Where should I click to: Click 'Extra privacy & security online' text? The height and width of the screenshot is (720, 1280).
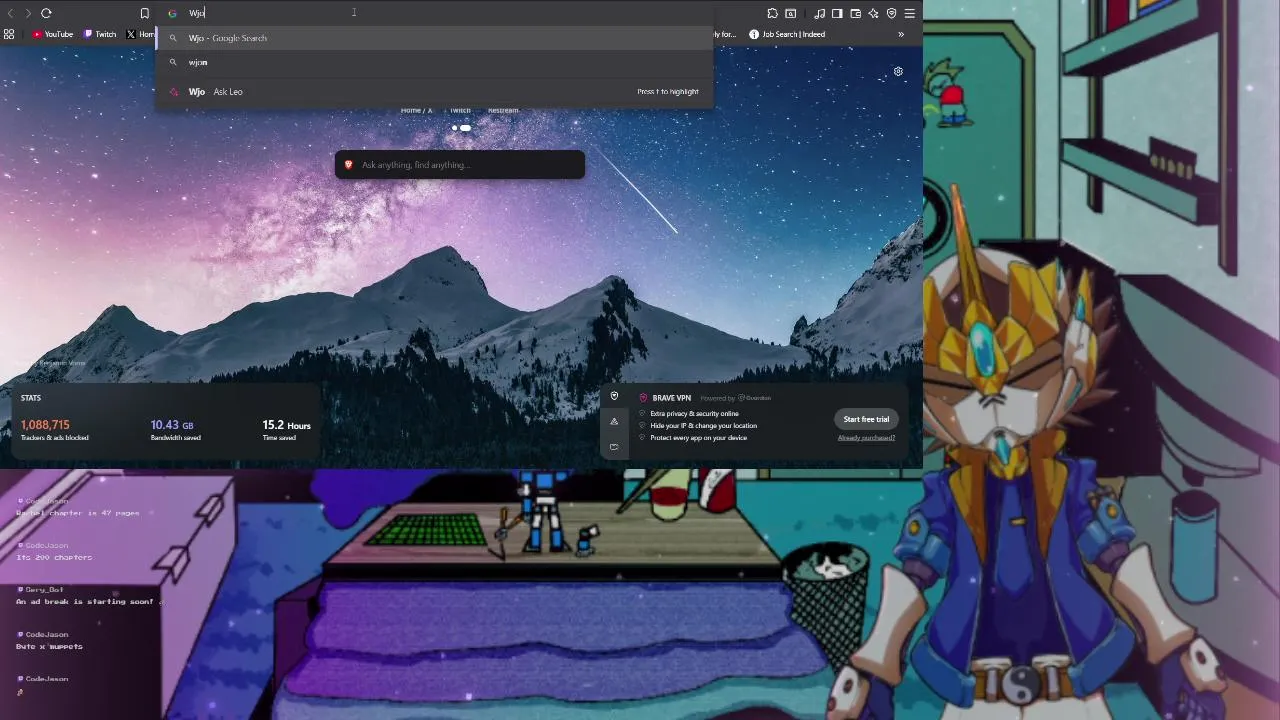click(694, 414)
